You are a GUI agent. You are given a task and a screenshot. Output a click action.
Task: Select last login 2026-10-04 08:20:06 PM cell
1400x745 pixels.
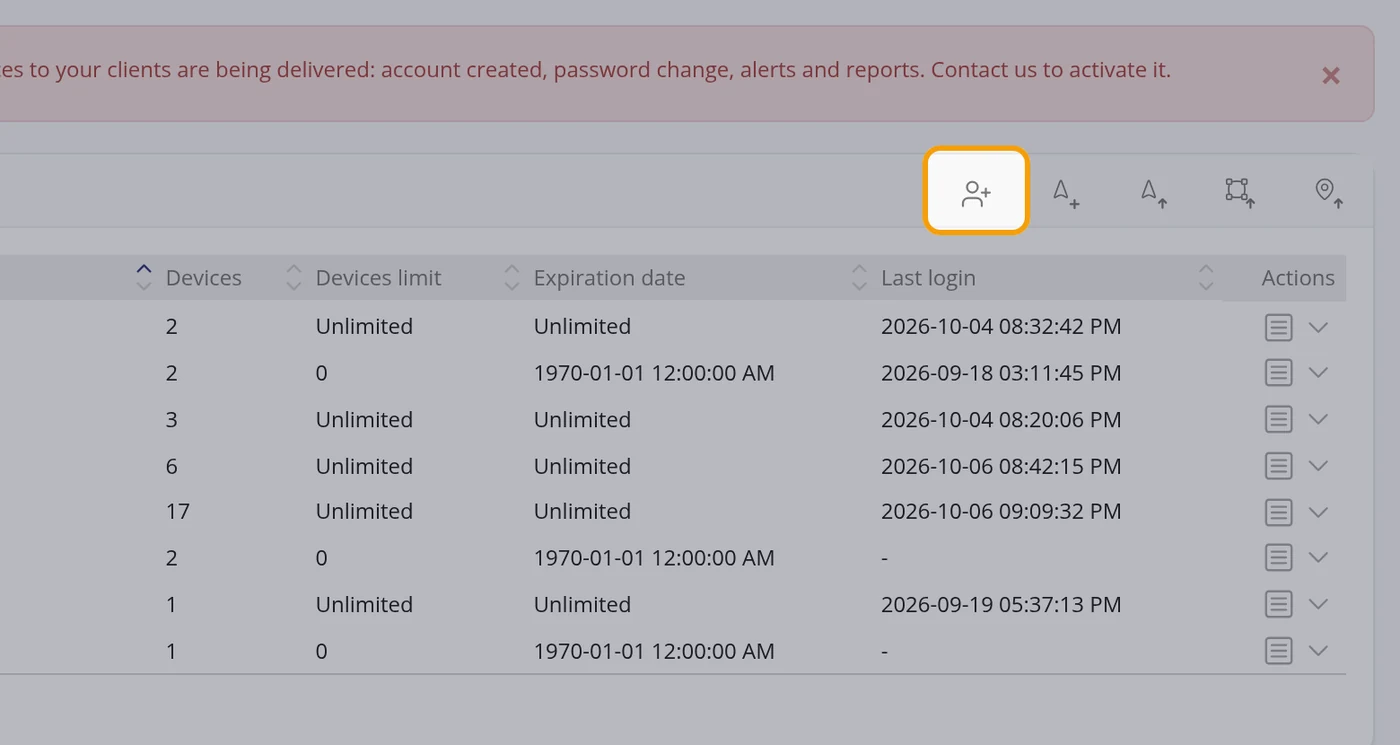click(x=1001, y=419)
